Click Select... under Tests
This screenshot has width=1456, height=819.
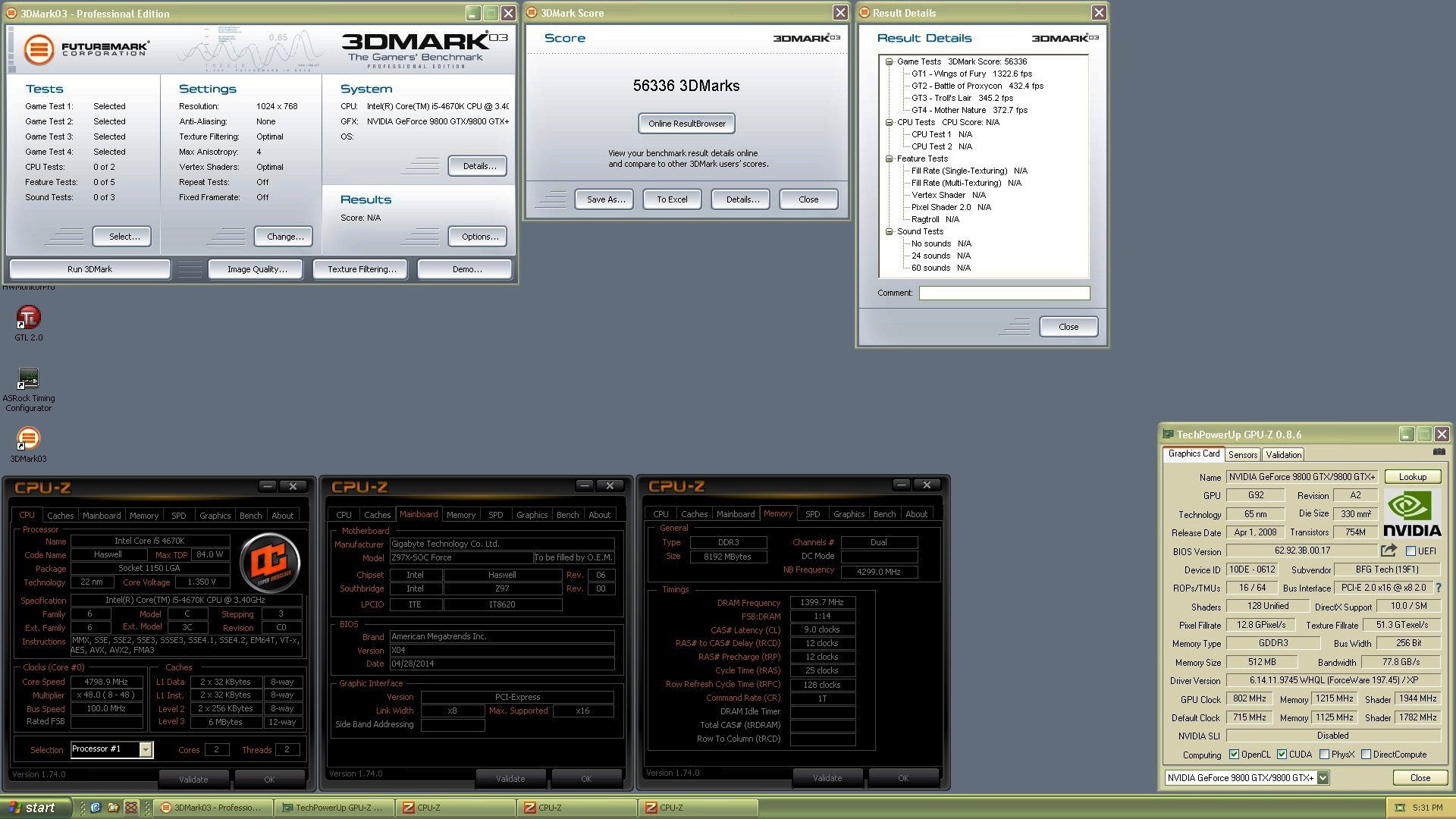tap(122, 237)
